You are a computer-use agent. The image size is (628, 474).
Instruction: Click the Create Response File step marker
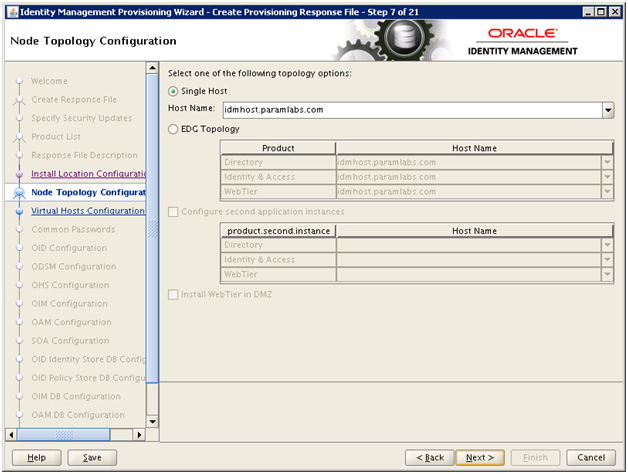[19, 100]
